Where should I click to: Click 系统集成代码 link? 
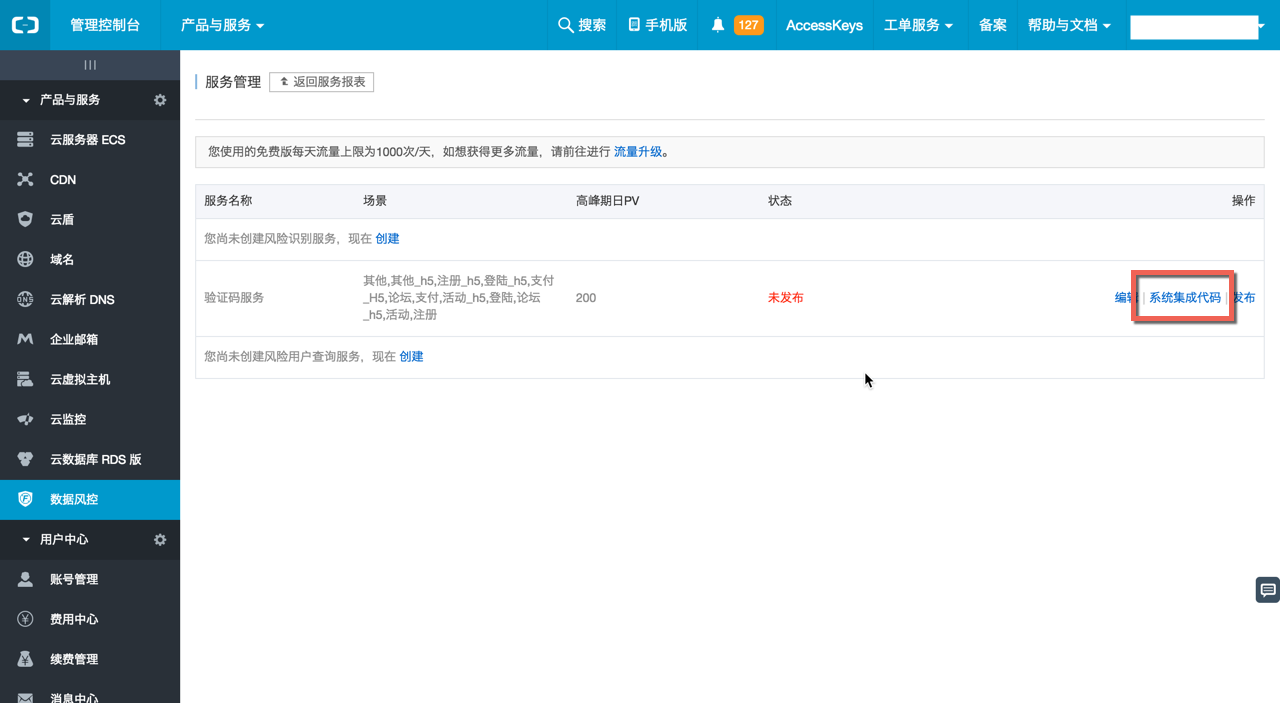click(x=1184, y=298)
